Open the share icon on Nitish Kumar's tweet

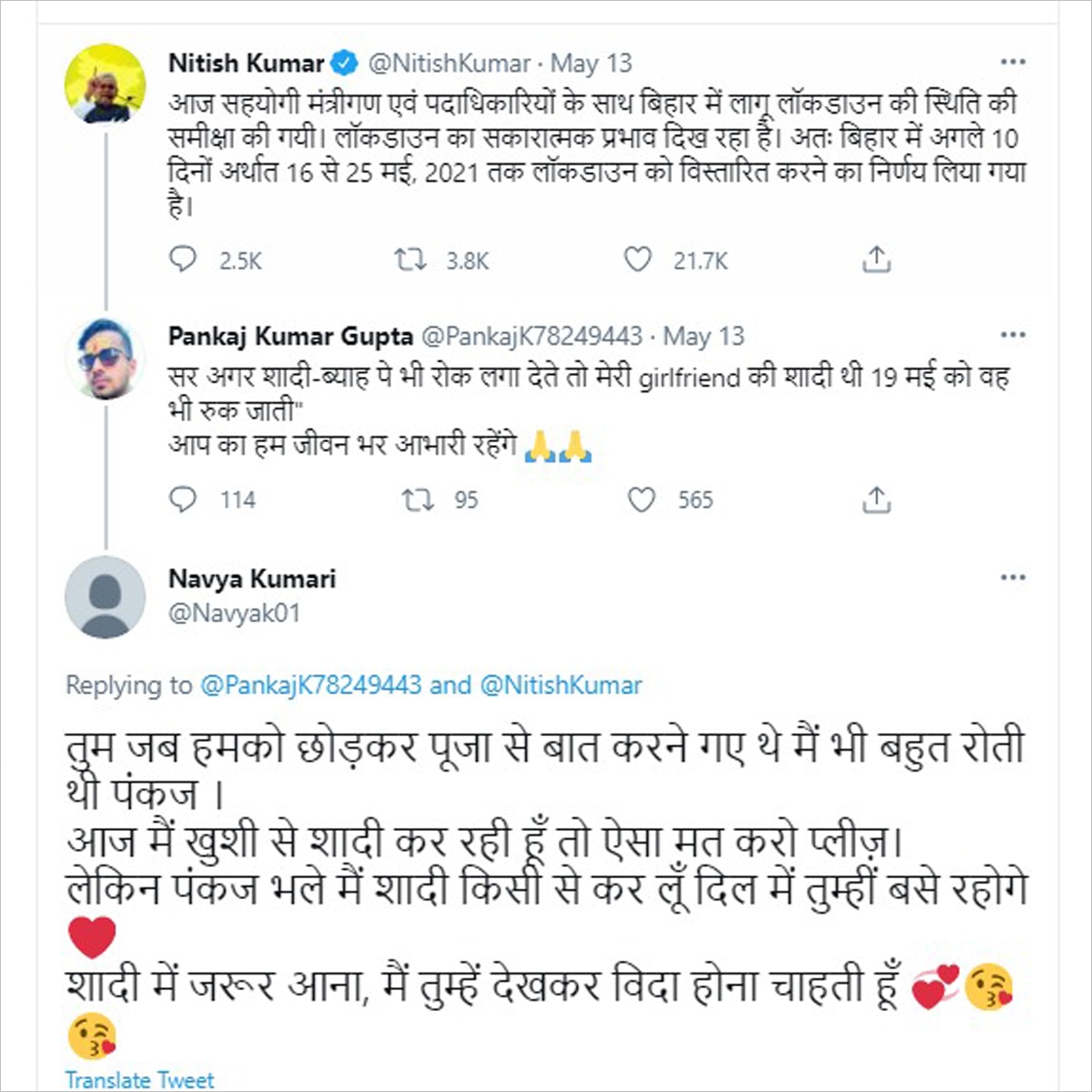[x=875, y=258]
